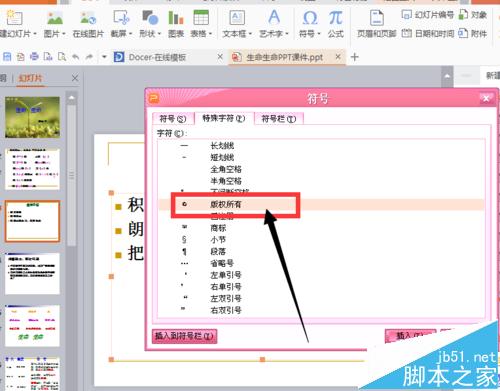Switch to 符号(S) tab in Symbol dialog
Viewport: 500px width, 391px height.
[172, 119]
